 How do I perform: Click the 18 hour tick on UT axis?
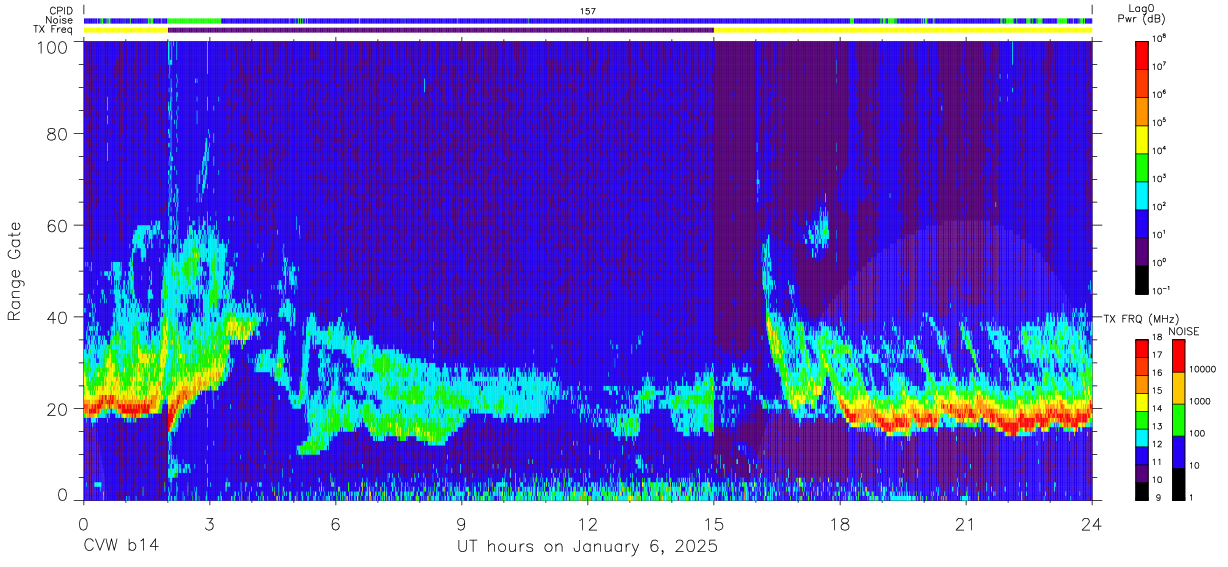840,523
